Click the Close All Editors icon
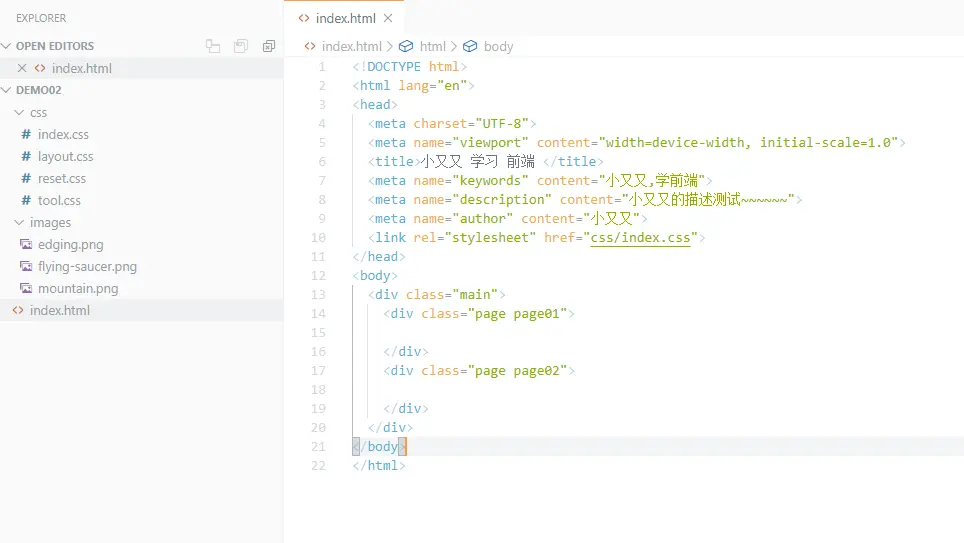Viewport: 964px width, 543px height. tap(269, 46)
